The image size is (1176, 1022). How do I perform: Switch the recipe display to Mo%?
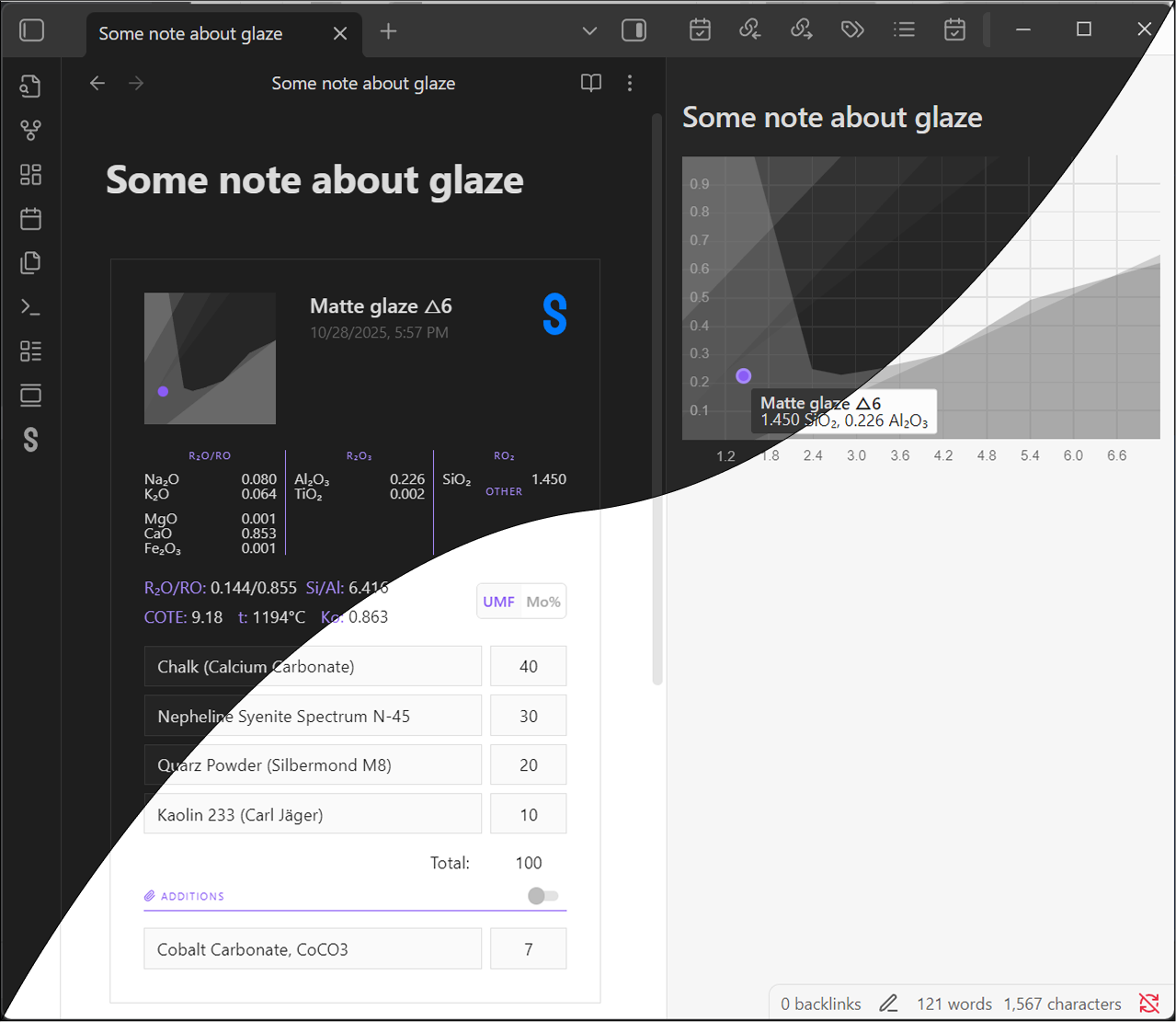click(x=542, y=602)
